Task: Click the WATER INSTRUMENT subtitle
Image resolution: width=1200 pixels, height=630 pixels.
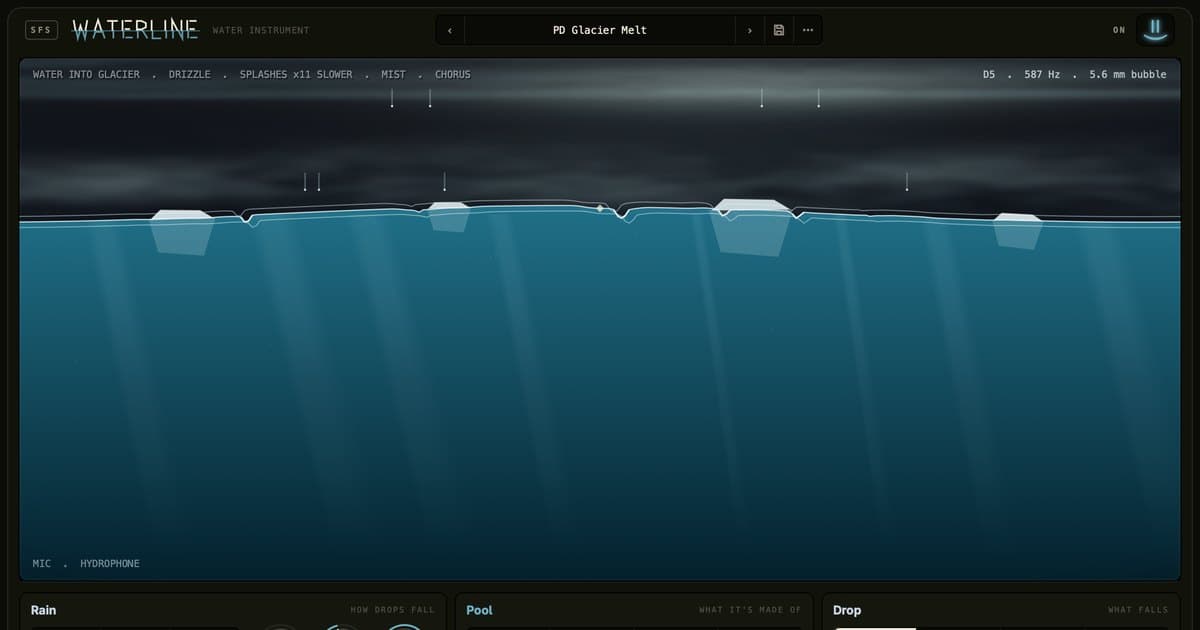Action: 261,30
